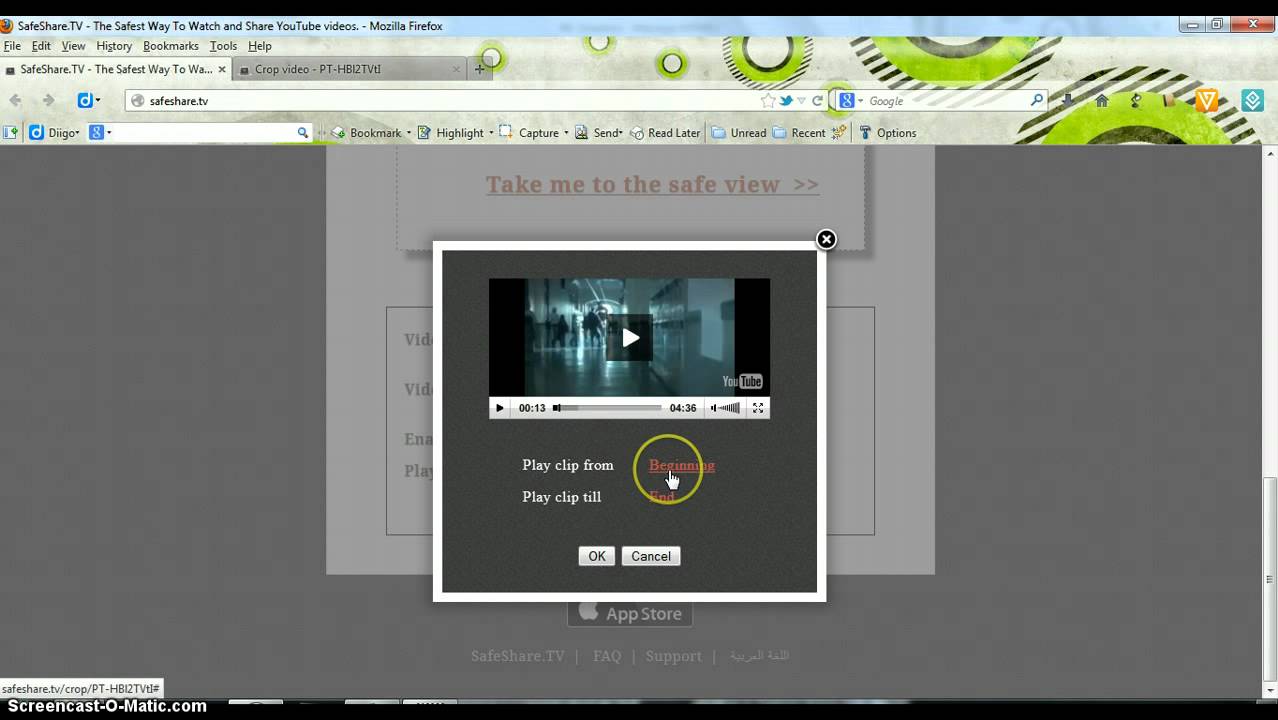Open the Edit menu
The width and height of the screenshot is (1278, 720).
point(41,46)
